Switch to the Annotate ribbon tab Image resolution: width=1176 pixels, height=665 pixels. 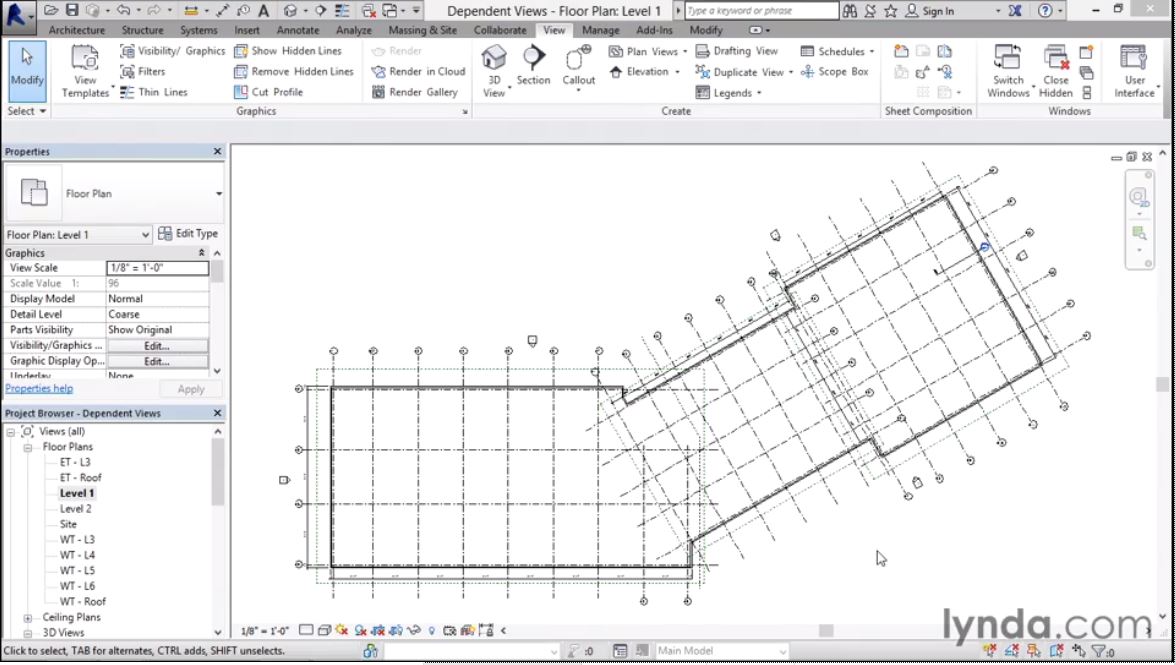click(298, 30)
